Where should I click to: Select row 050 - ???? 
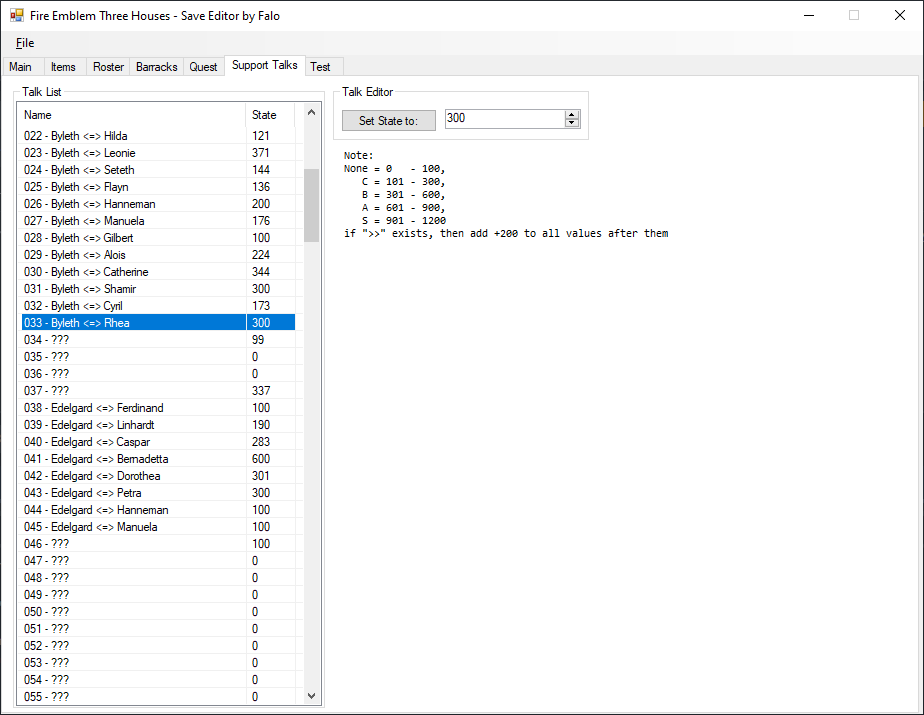point(159,612)
